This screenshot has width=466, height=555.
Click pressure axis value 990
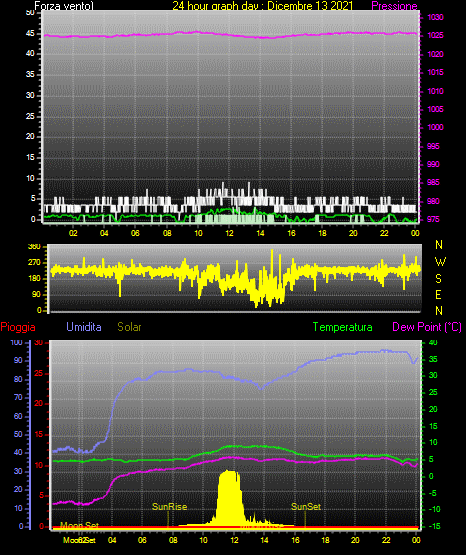click(x=433, y=164)
